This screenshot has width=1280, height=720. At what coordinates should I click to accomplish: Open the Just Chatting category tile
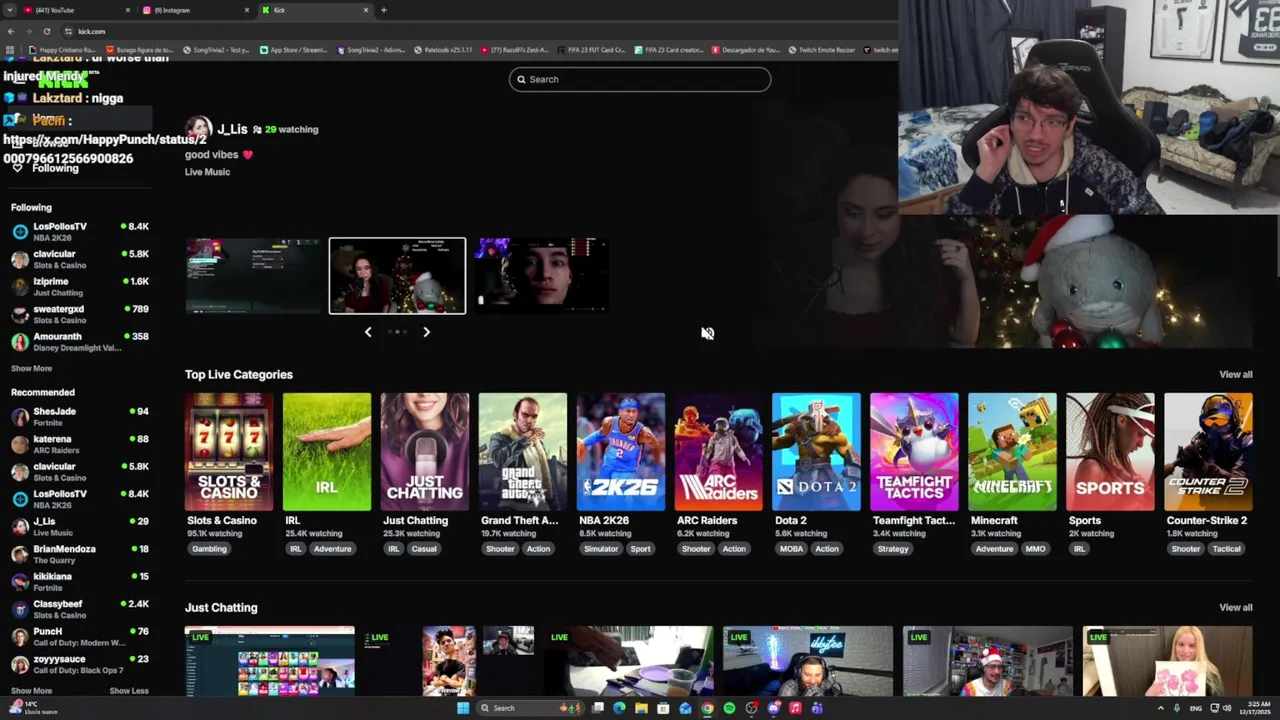pyautogui.click(x=425, y=452)
